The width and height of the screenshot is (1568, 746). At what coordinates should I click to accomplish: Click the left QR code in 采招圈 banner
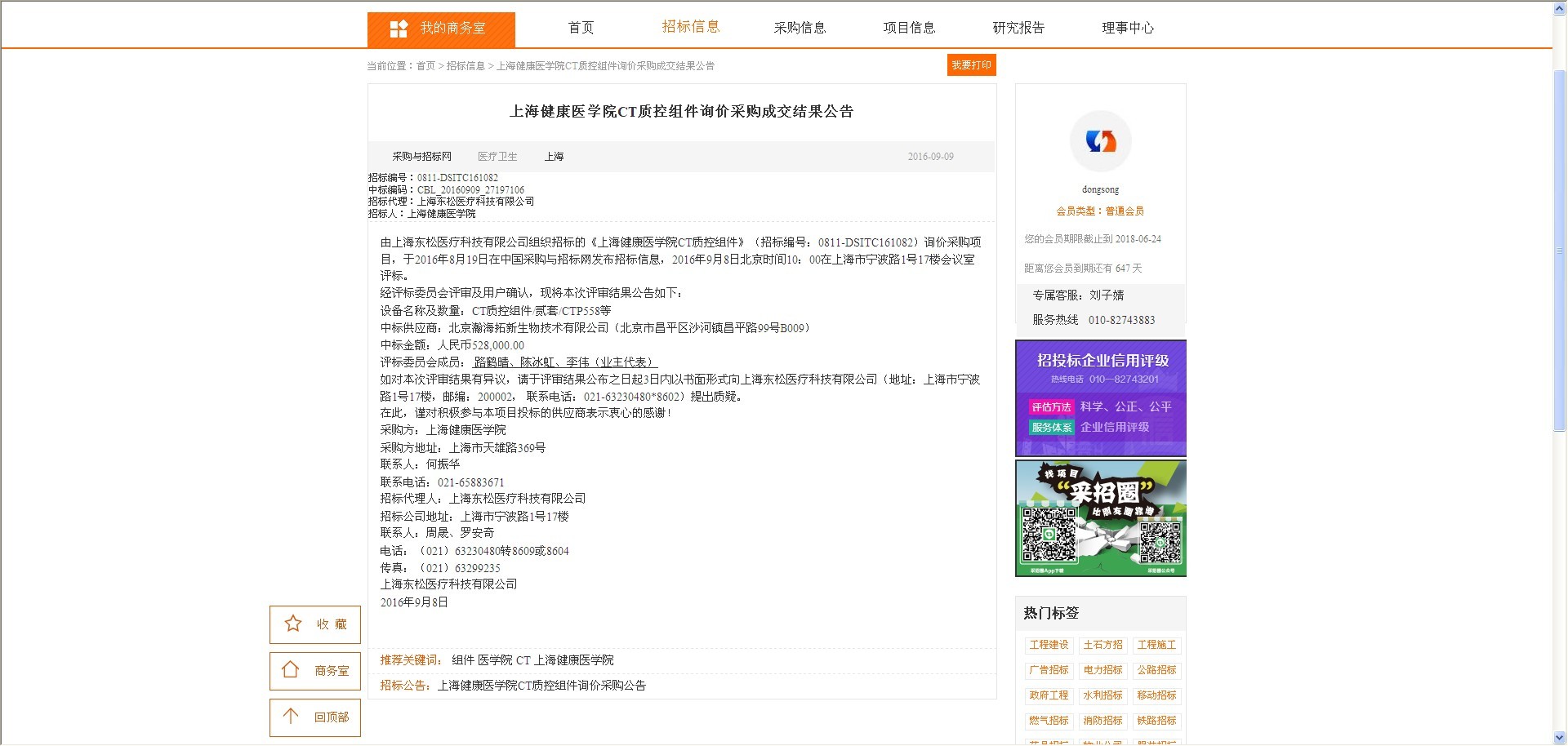(x=1049, y=535)
